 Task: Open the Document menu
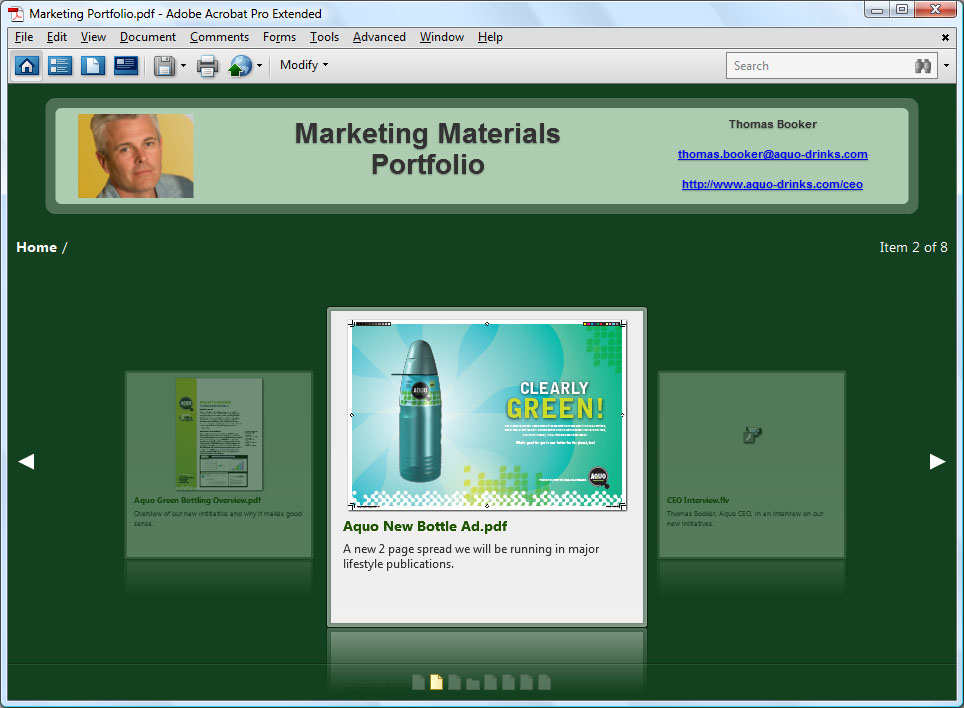pos(147,37)
